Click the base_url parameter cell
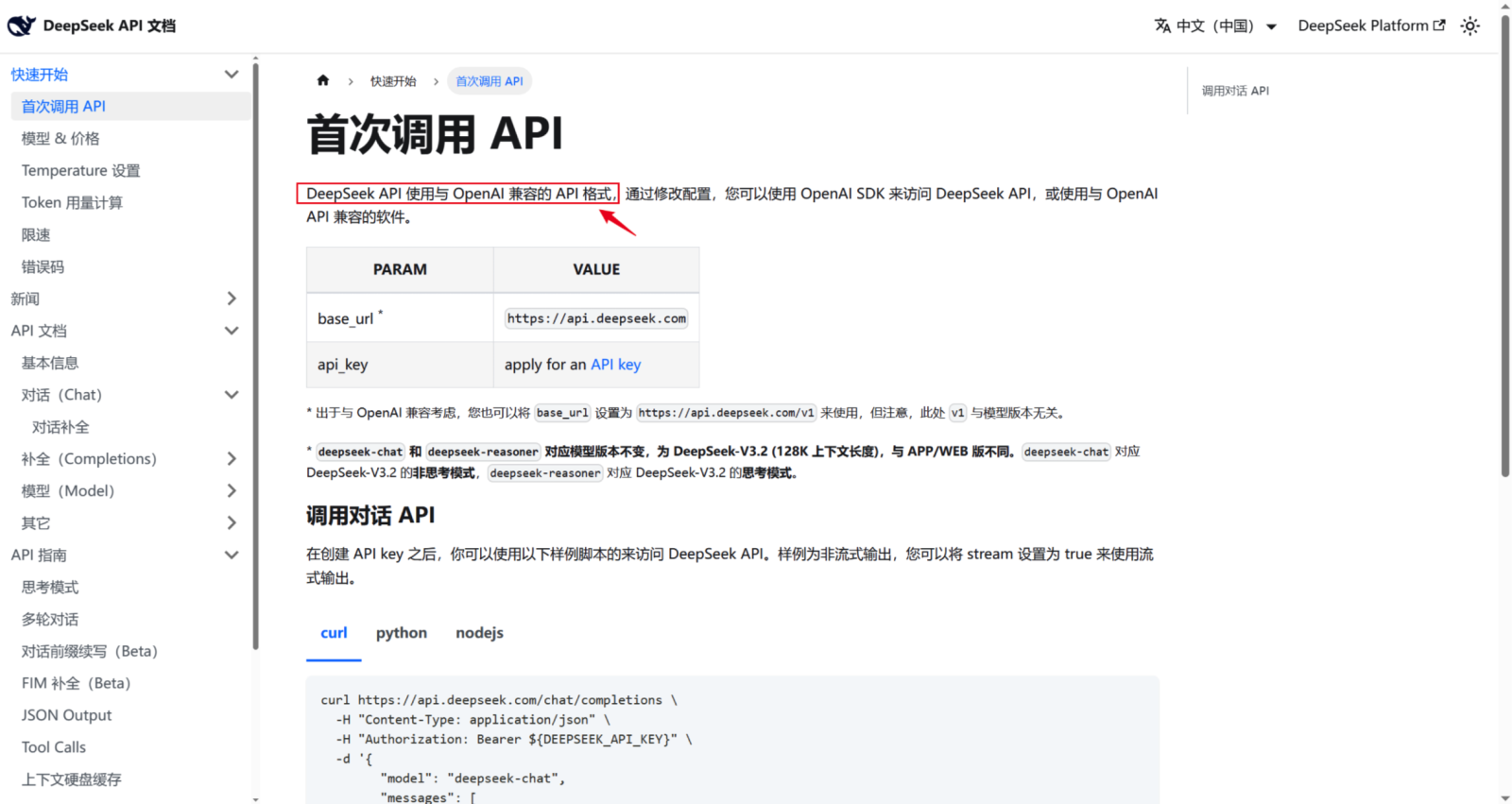This screenshot has width=1512, height=804. coord(400,318)
